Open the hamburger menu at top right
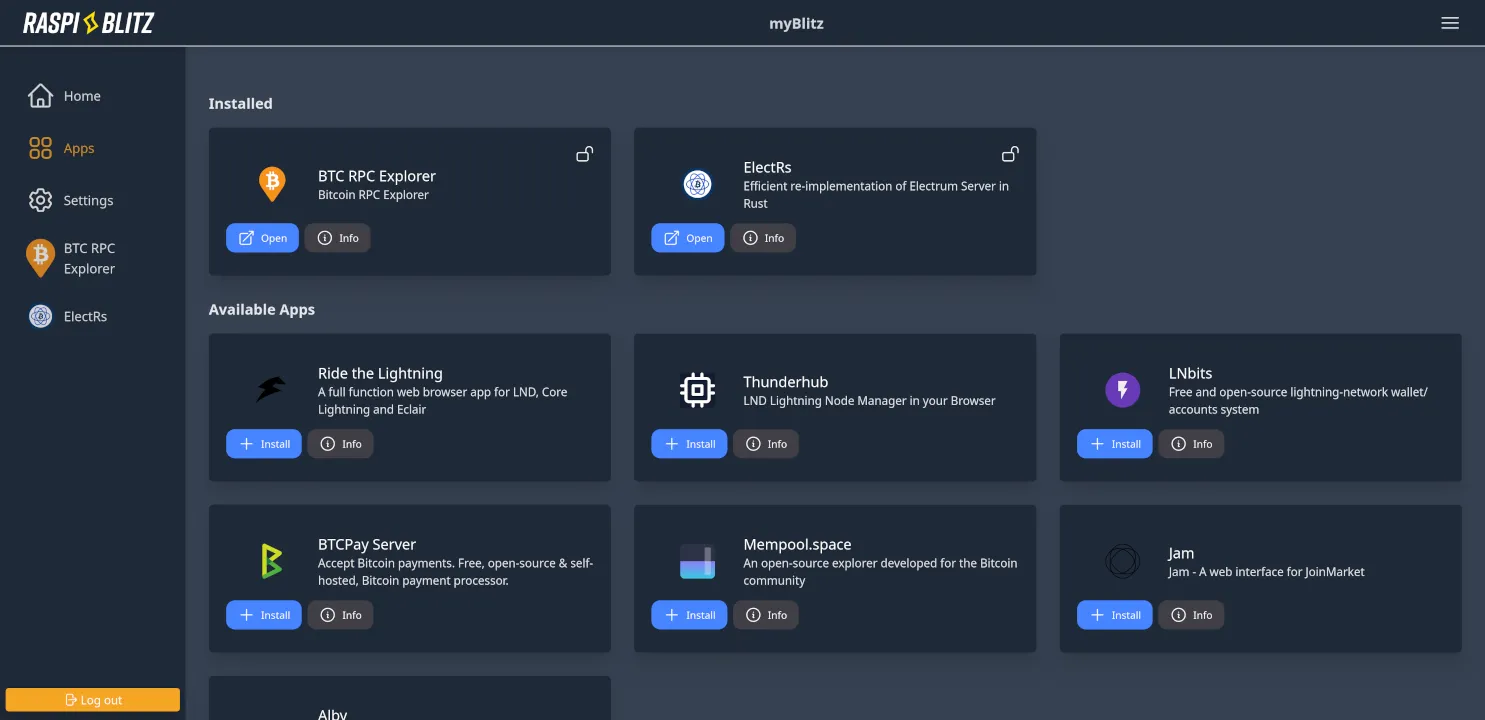This screenshot has height=720, width=1485. (1450, 23)
